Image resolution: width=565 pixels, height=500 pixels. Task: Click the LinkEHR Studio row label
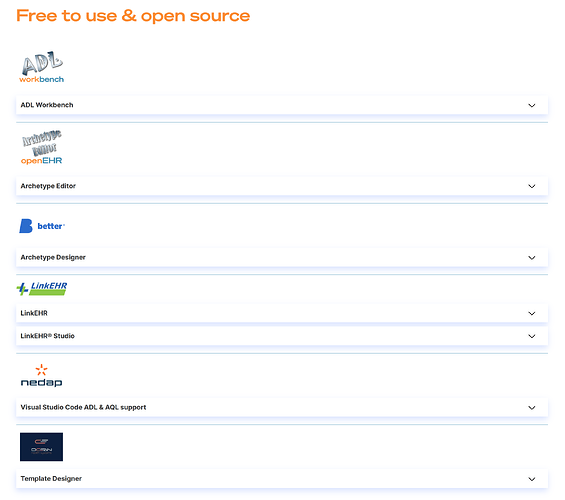[48, 336]
